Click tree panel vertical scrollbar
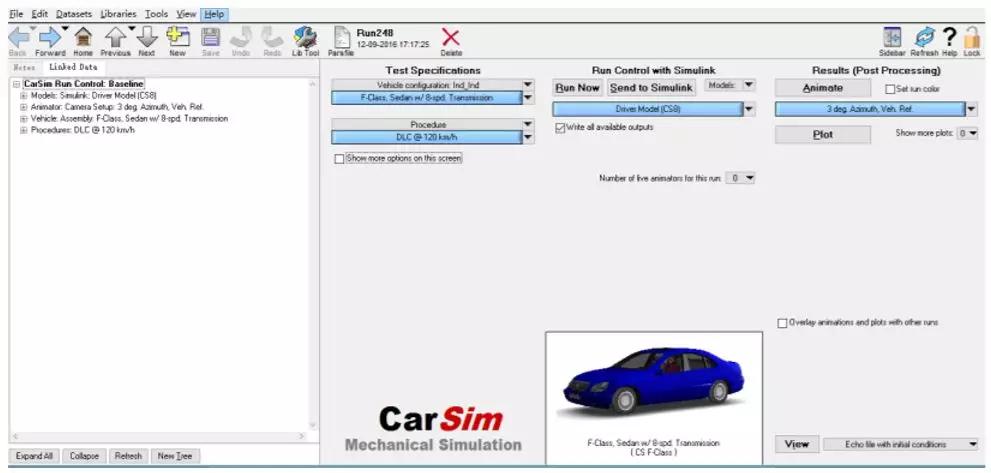Screen dimensions: 991x473 point(312,255)
